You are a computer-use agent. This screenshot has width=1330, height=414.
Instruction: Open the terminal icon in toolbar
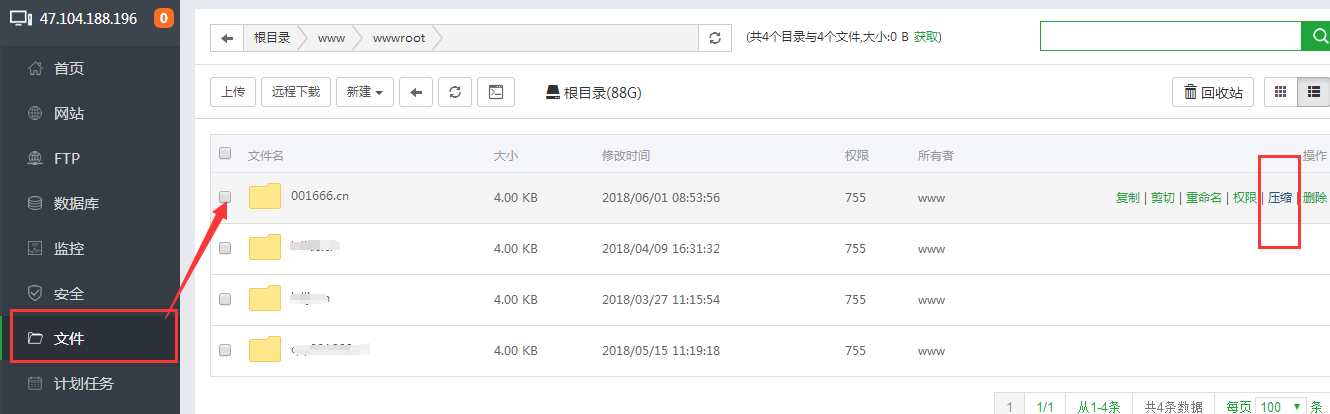[495, 92]
